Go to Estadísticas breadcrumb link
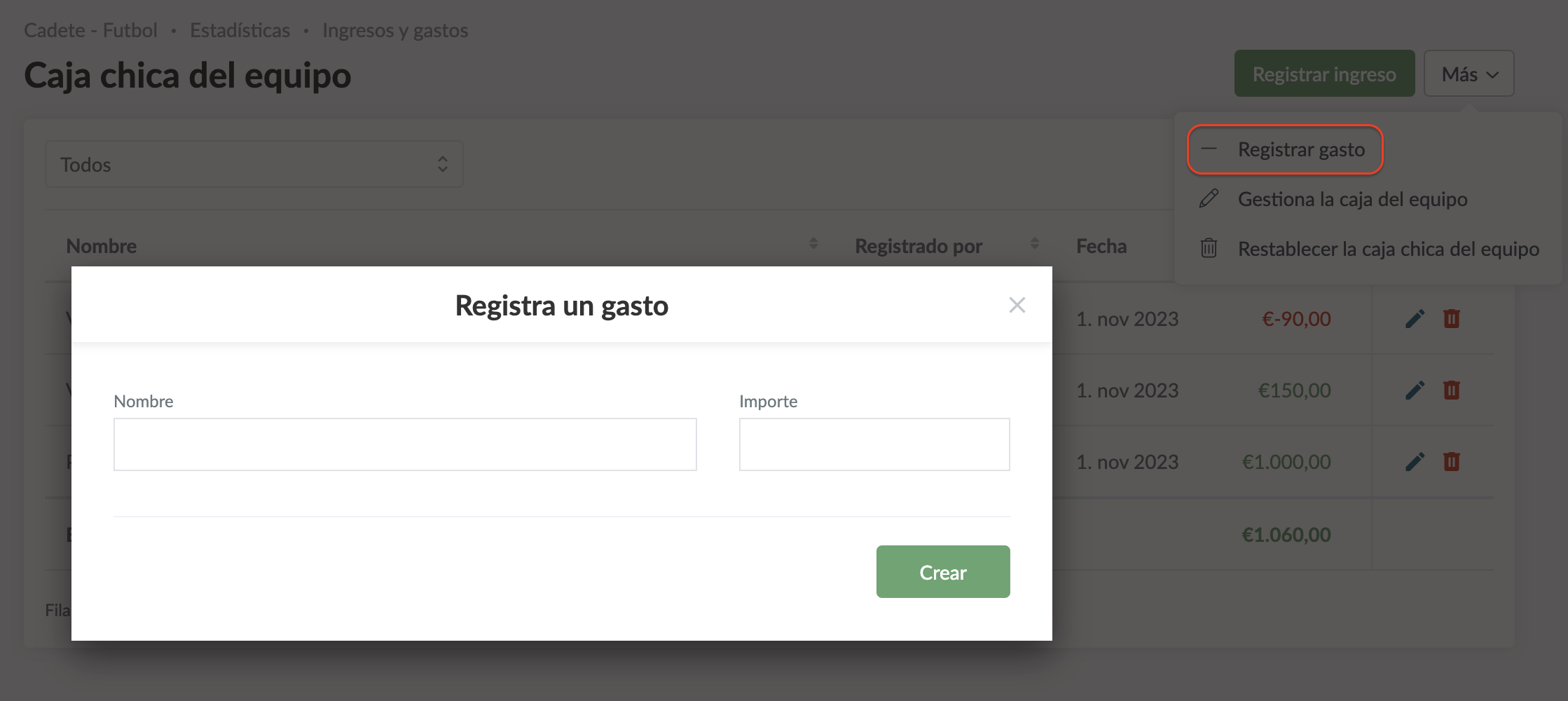1568x701 pixels. click(x=240, y=31)
